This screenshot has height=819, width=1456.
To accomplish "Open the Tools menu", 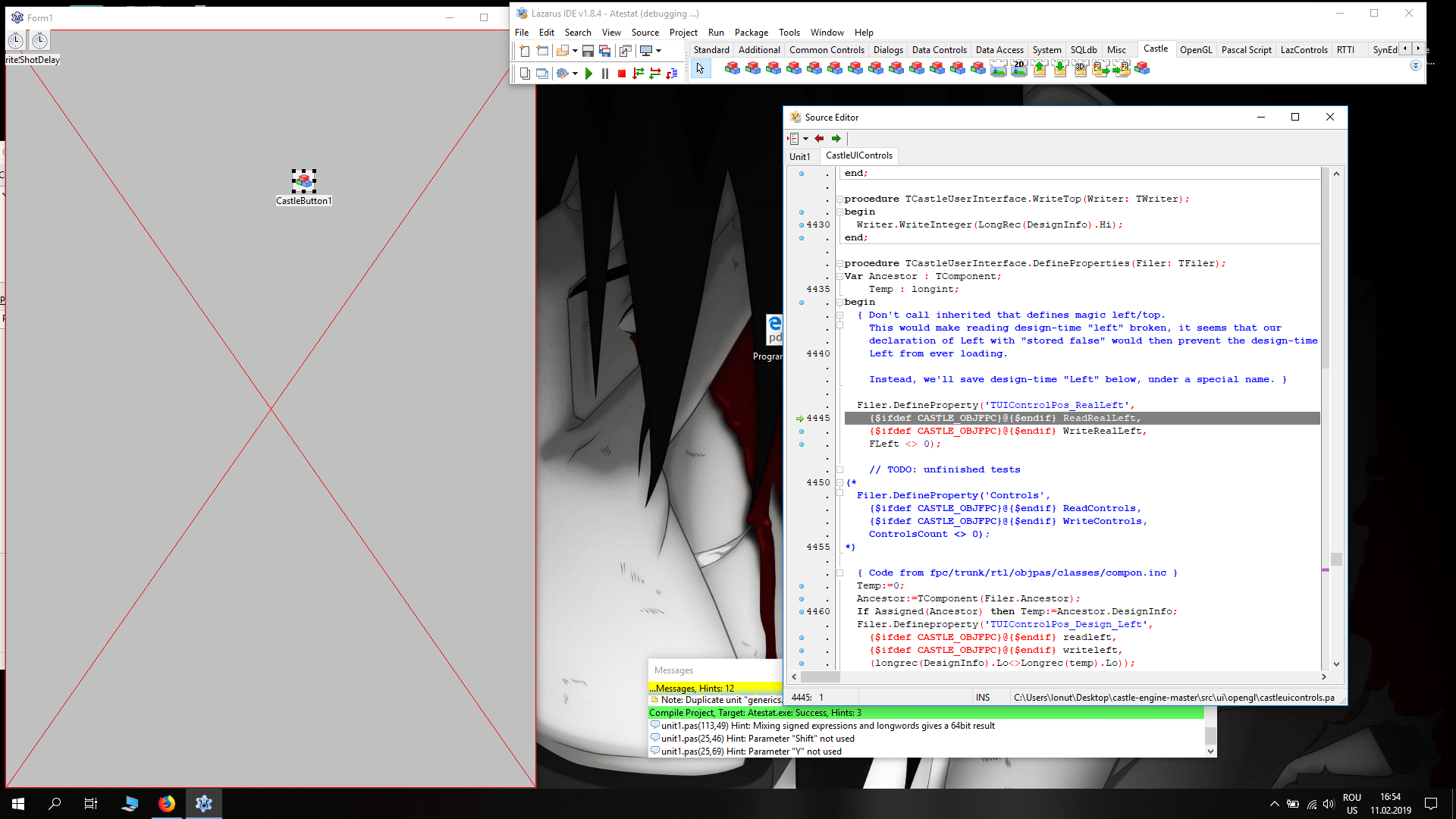I will click(x=789, y=33).
